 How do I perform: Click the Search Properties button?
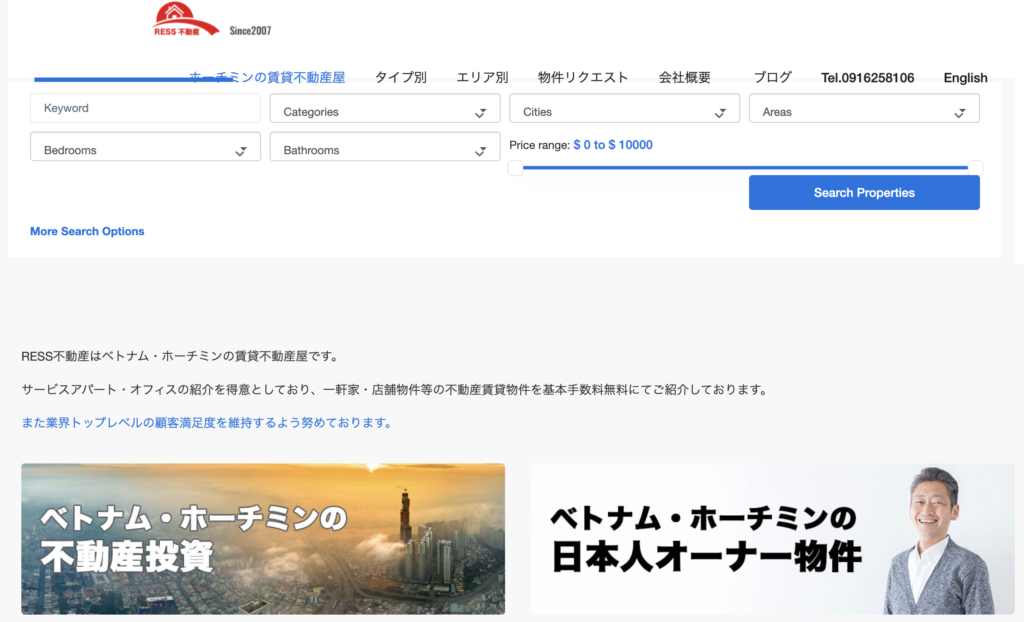(x=864, y=192)
